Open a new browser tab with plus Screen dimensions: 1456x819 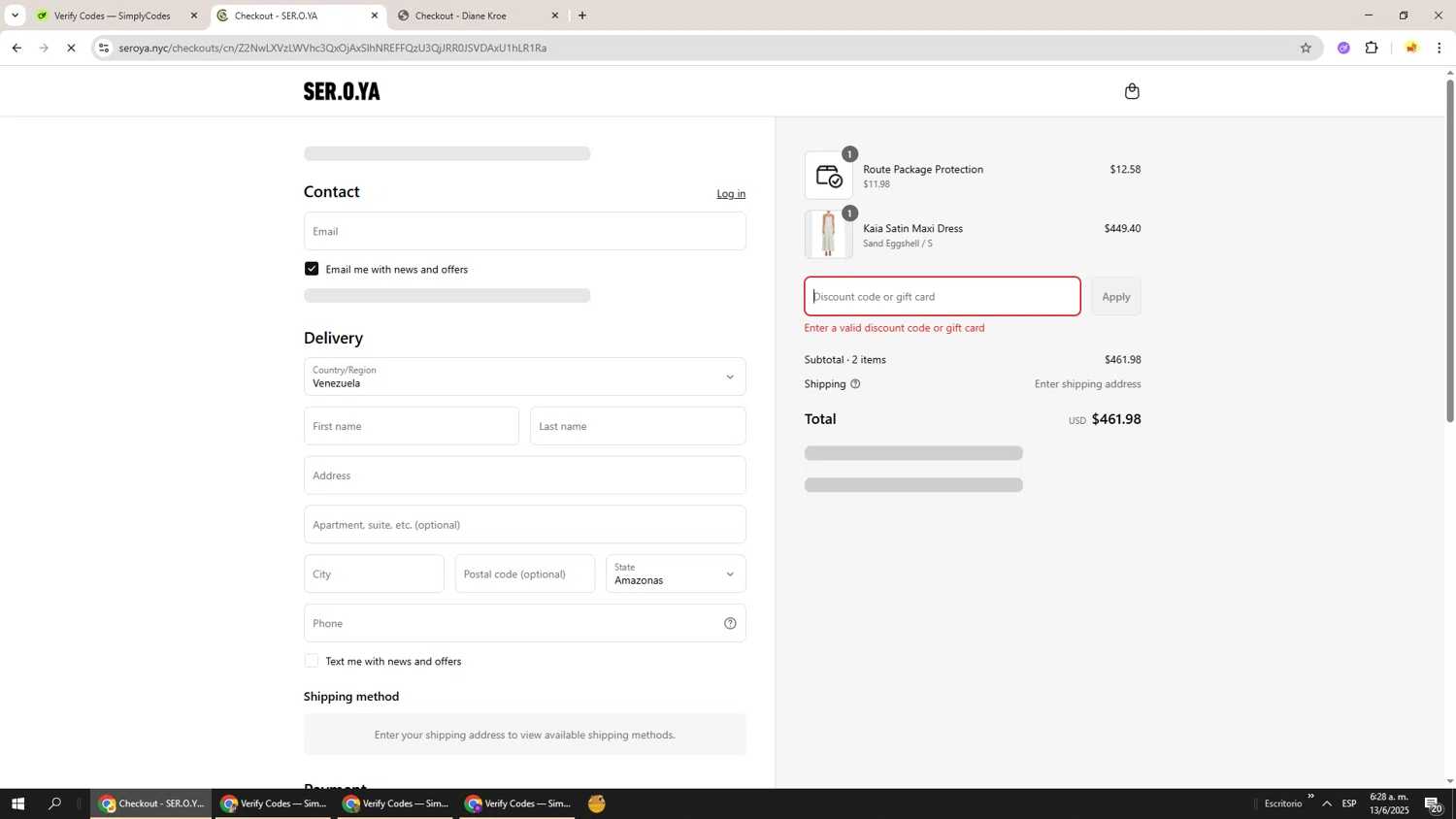click(x=582, y=16)
